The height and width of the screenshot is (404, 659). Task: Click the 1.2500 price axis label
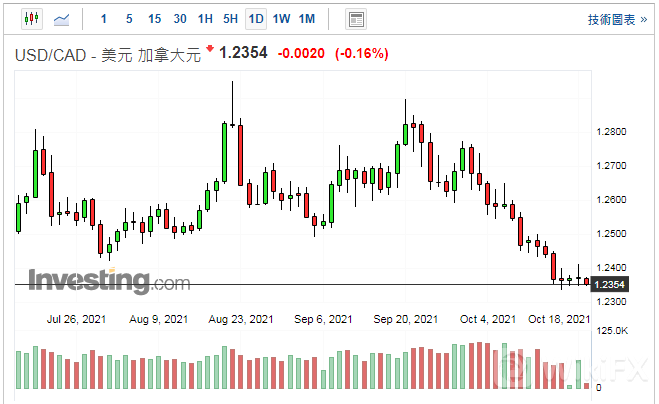tap(611, 234)
